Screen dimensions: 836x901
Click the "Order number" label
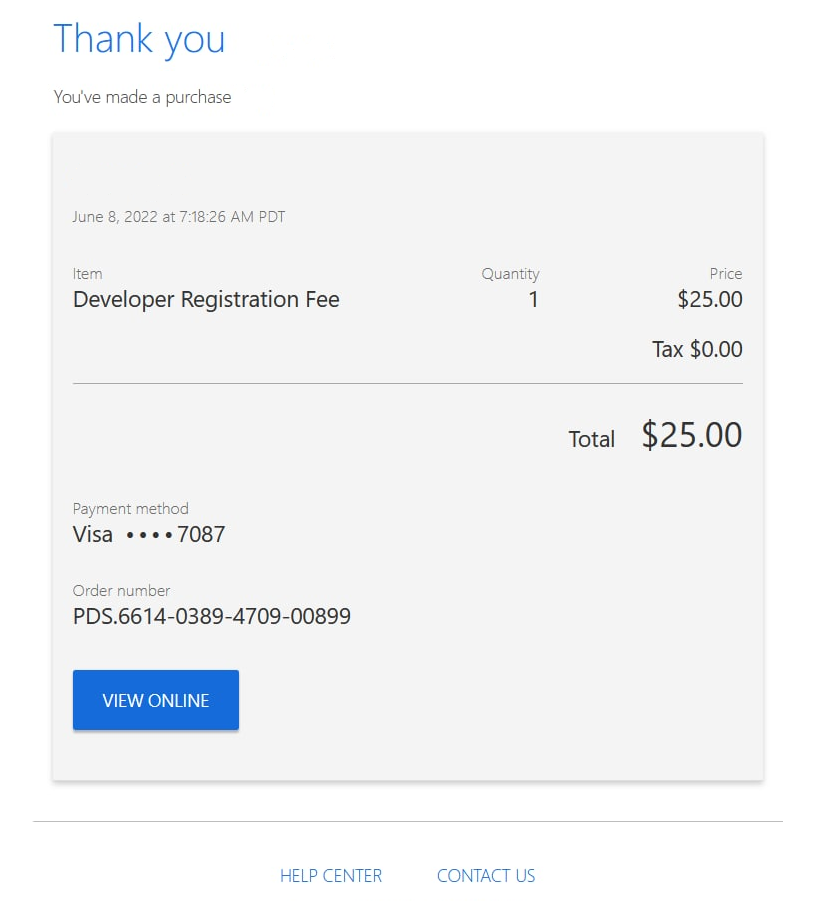[x=122, y=591]
